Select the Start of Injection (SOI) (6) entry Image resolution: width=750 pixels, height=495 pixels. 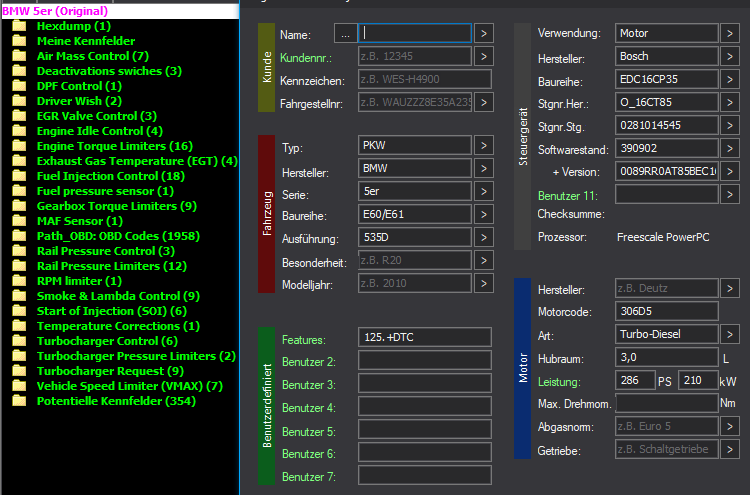coord(112,311)
